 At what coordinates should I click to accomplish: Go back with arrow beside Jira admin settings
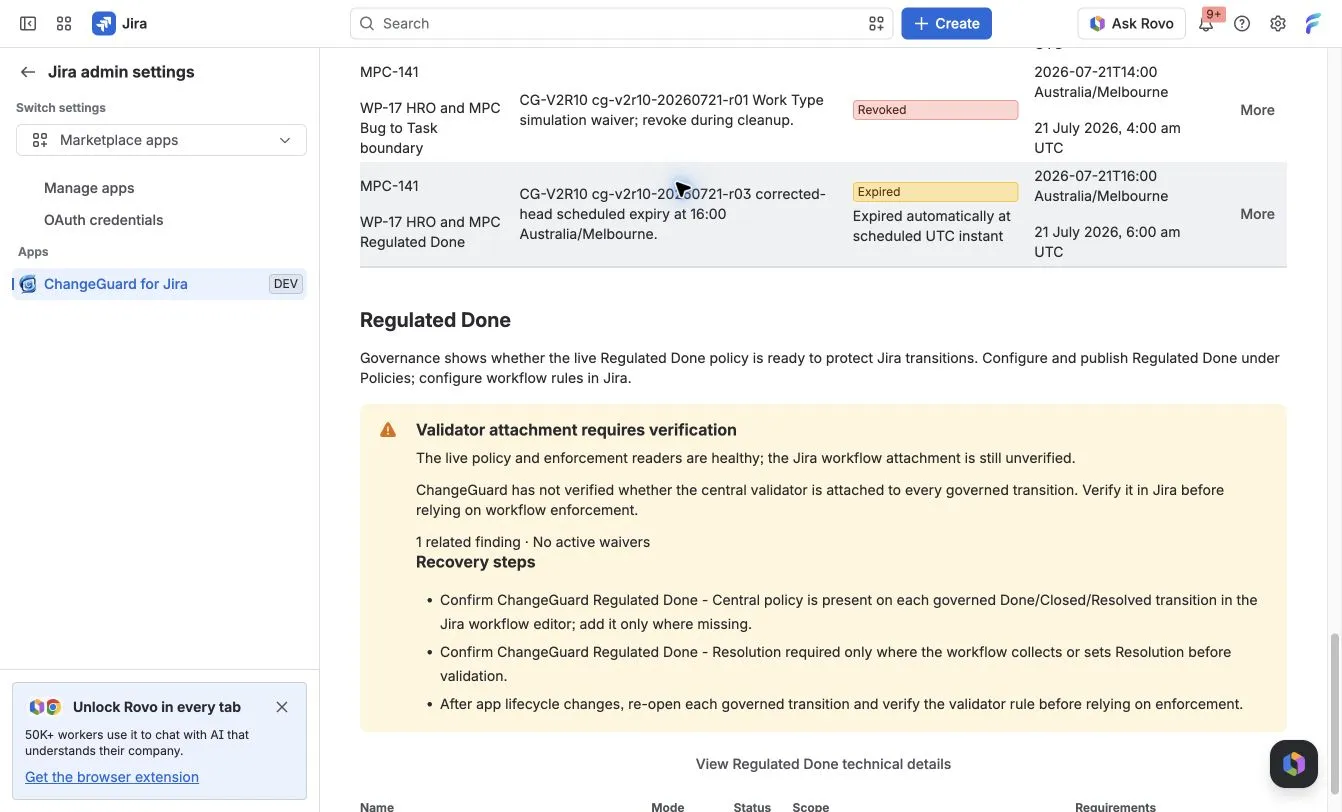(28, 72)
